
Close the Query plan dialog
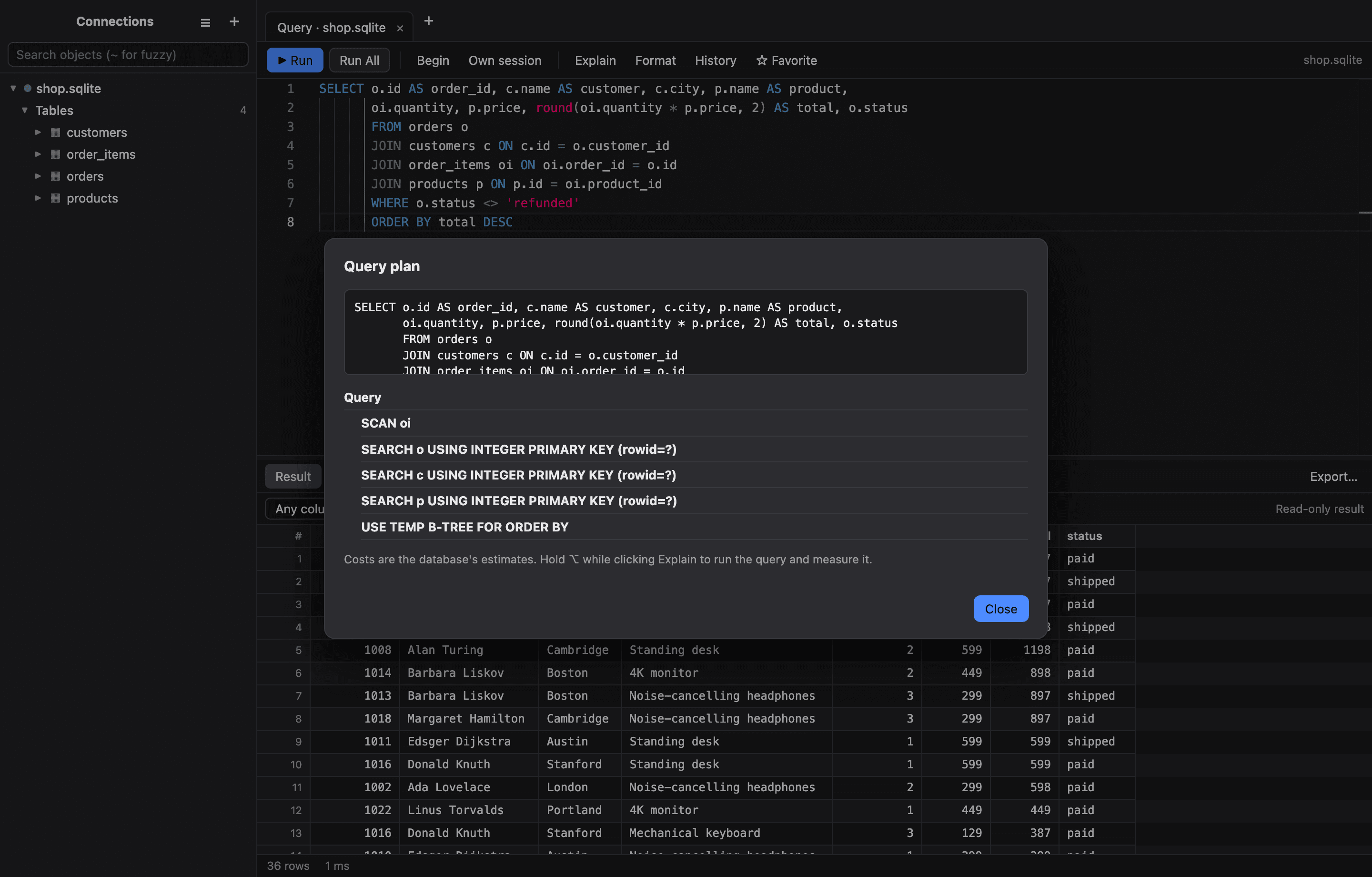pyautogui.click(x=1000, y=609)
